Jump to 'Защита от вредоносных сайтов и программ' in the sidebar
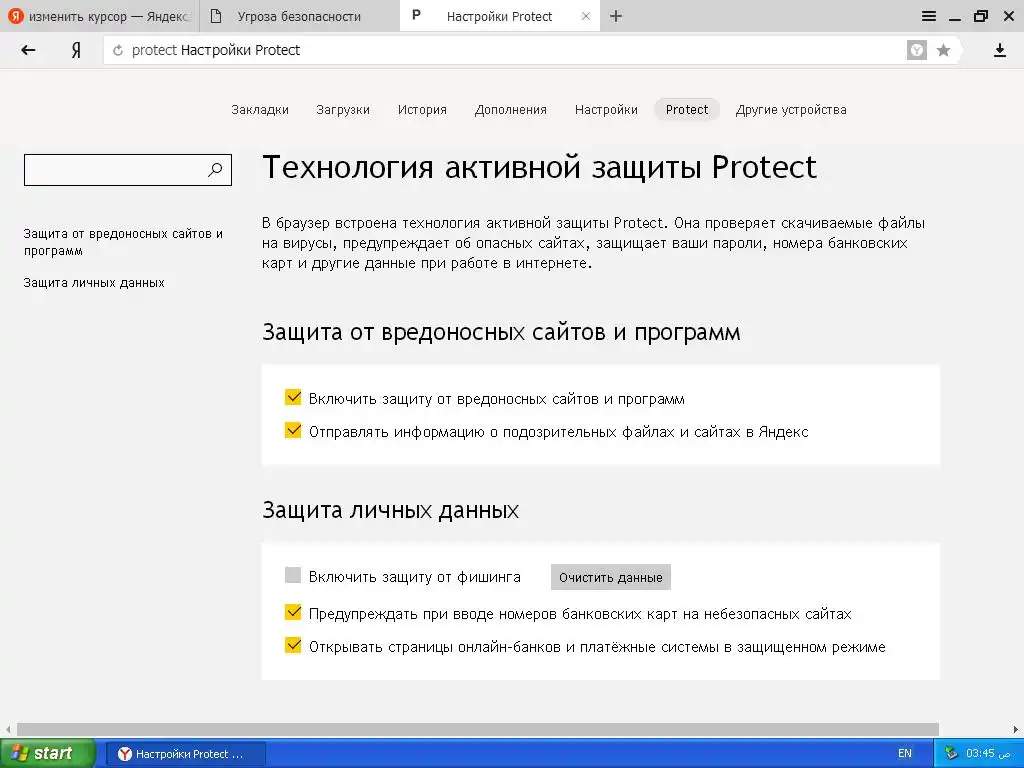 tap(123, 242)
